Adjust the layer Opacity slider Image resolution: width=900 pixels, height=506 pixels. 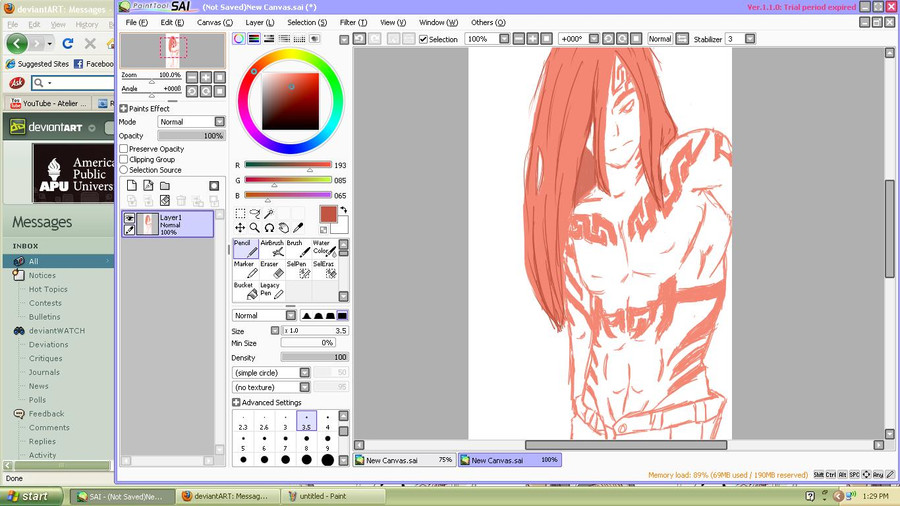point(192,136)
